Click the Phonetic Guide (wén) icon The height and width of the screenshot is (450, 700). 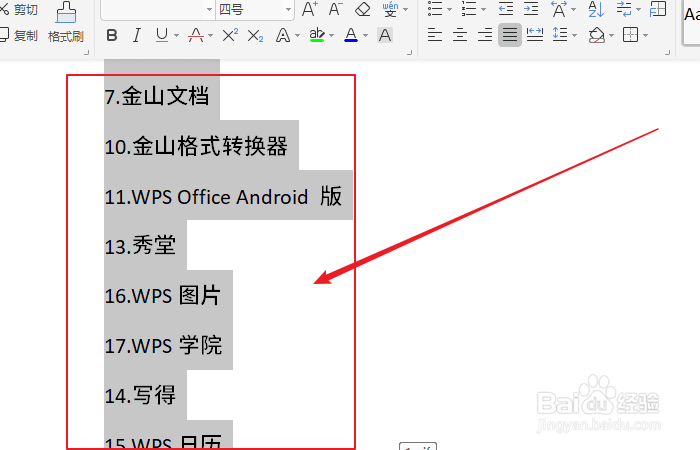pyautogui.click(x=391, y=9)
